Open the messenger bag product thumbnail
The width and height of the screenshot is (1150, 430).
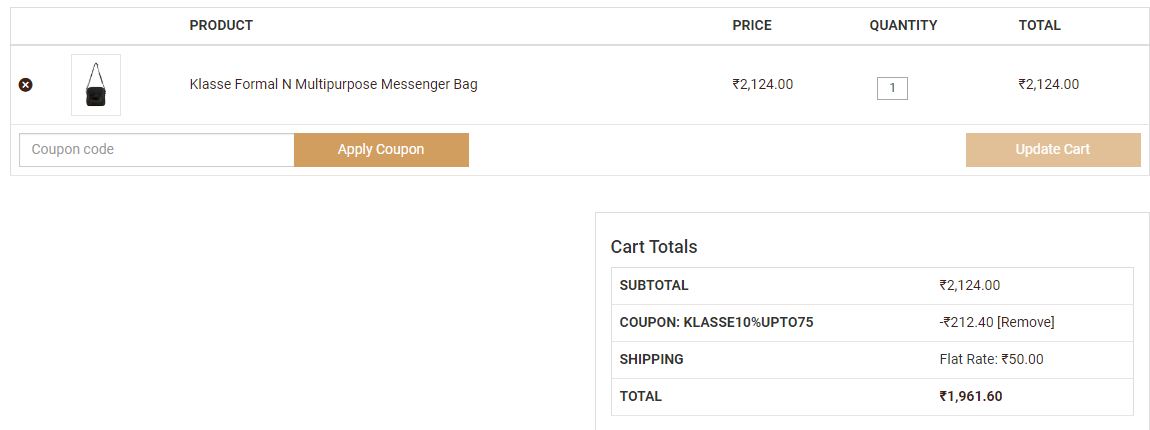[x=96, y=85]
